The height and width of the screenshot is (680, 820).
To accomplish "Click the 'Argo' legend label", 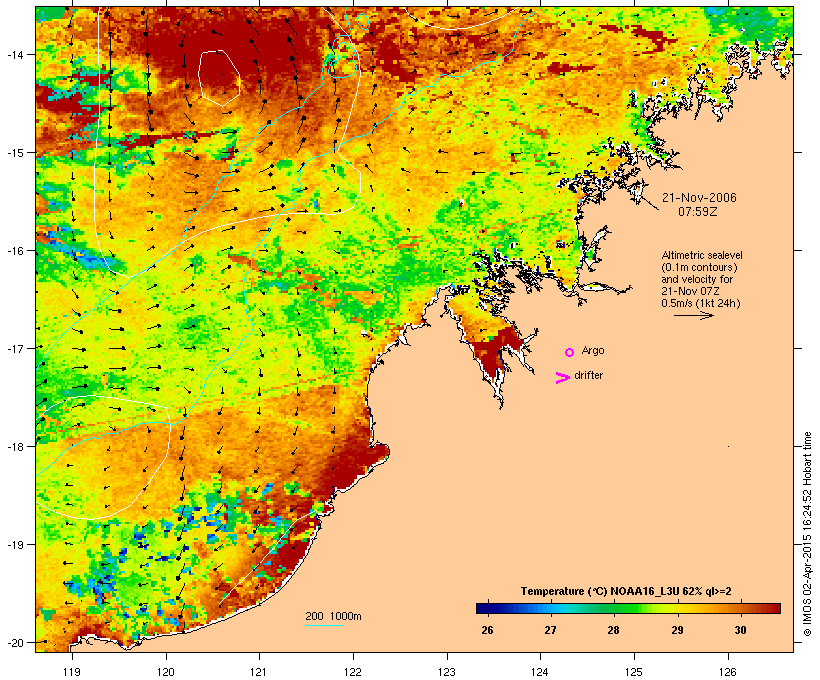I will (x=593, y=350).
